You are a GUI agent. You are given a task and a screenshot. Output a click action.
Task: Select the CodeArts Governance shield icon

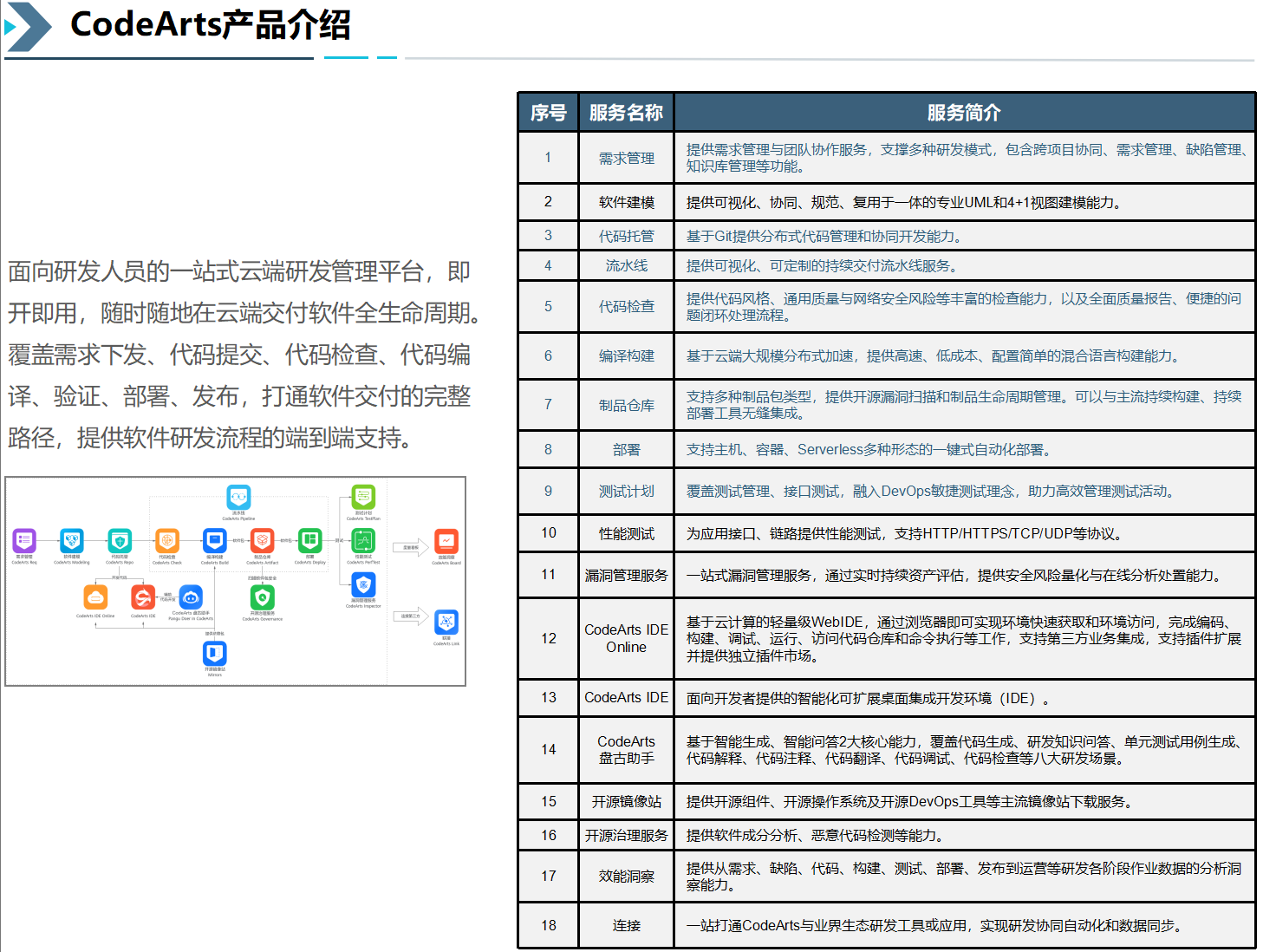pyautogui.click(x=262, y=597)
